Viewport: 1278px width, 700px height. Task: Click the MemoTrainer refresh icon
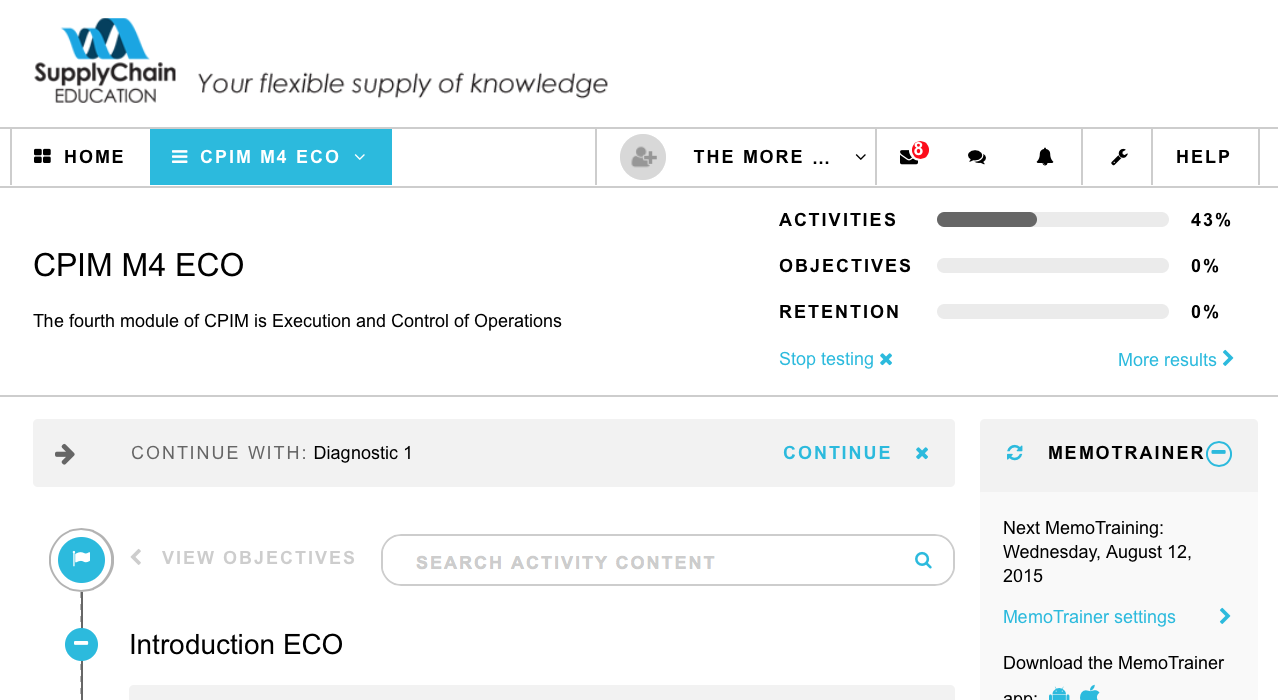[1015, 453]
